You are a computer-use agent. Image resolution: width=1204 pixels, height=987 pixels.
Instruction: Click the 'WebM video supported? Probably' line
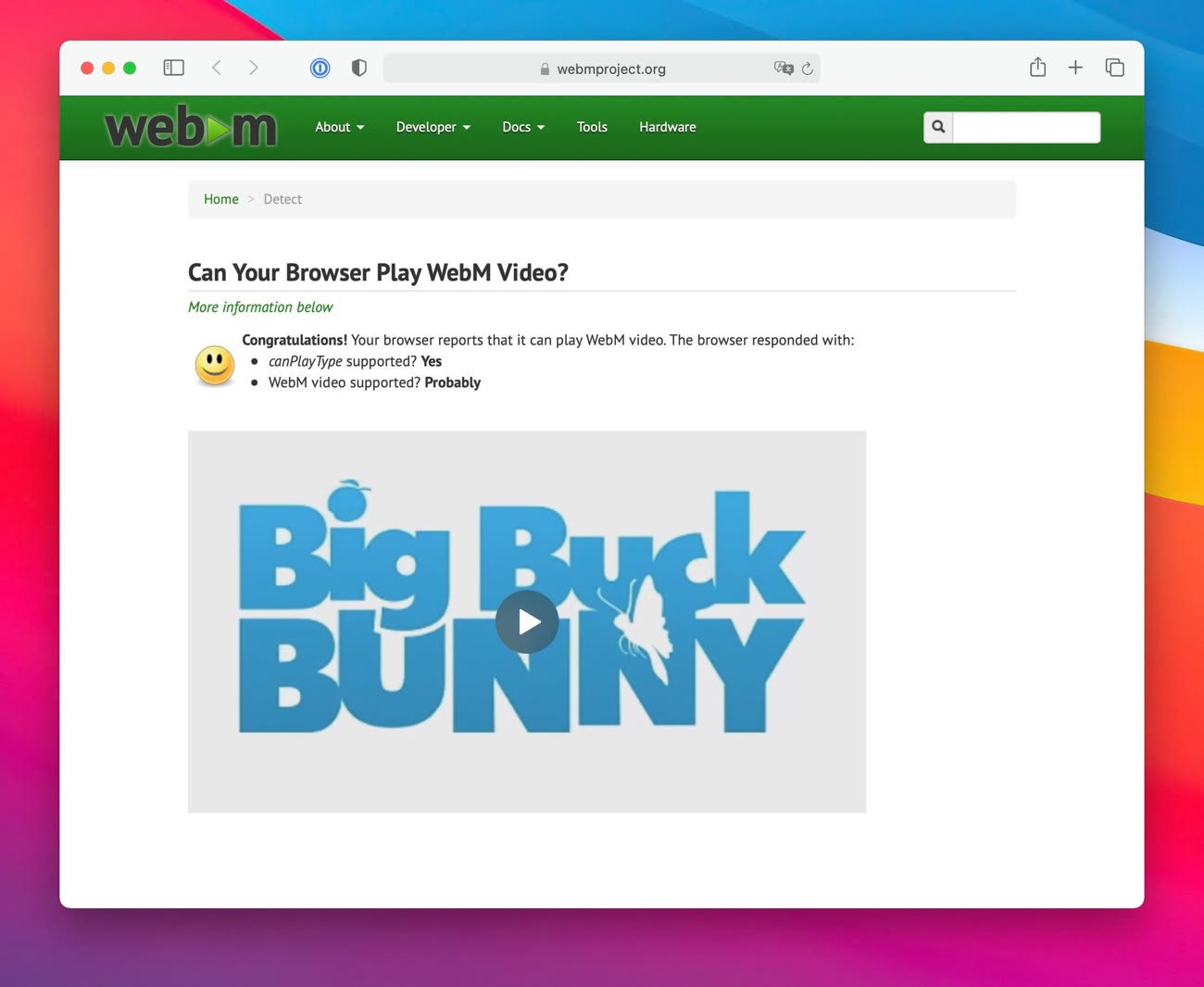(374, 382)
